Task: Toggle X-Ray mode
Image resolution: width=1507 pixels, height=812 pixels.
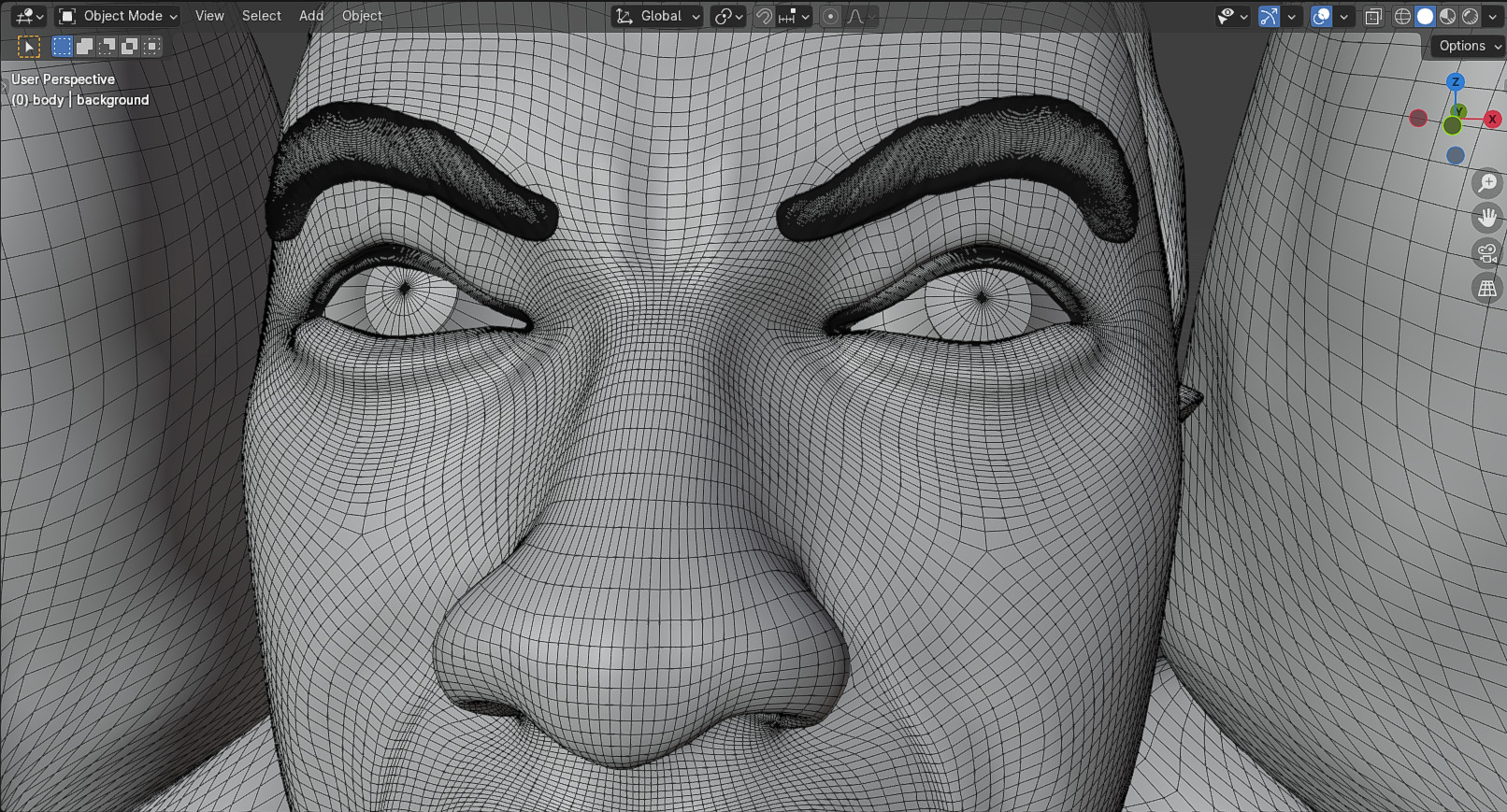Action: (x=1373, y=16)
